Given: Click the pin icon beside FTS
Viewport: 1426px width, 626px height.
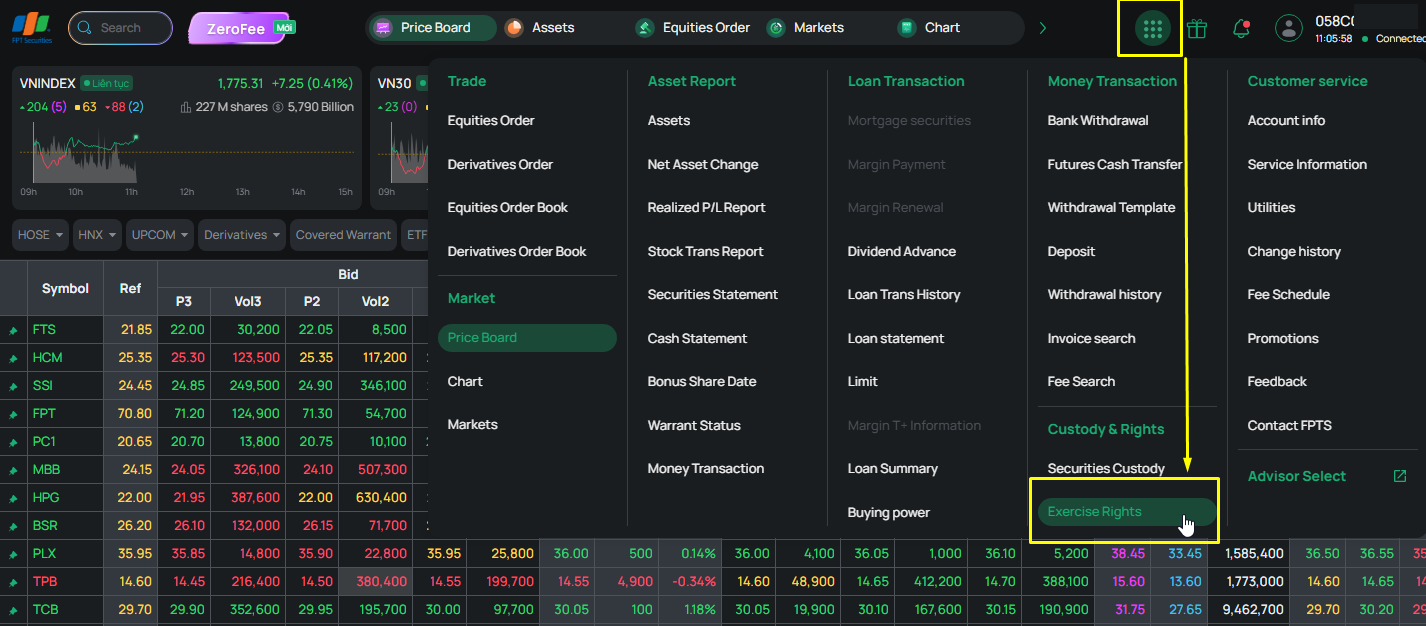Looking at the screenshot, I should click(14, 330).
